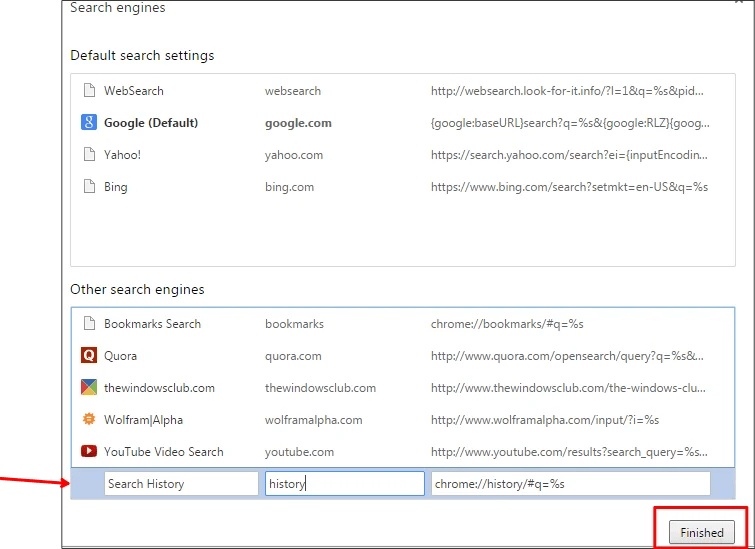The width and height of the screenshot is (755, 549).
Task: Select the 'Bookmarks Search' engine name
Action: 152,324
